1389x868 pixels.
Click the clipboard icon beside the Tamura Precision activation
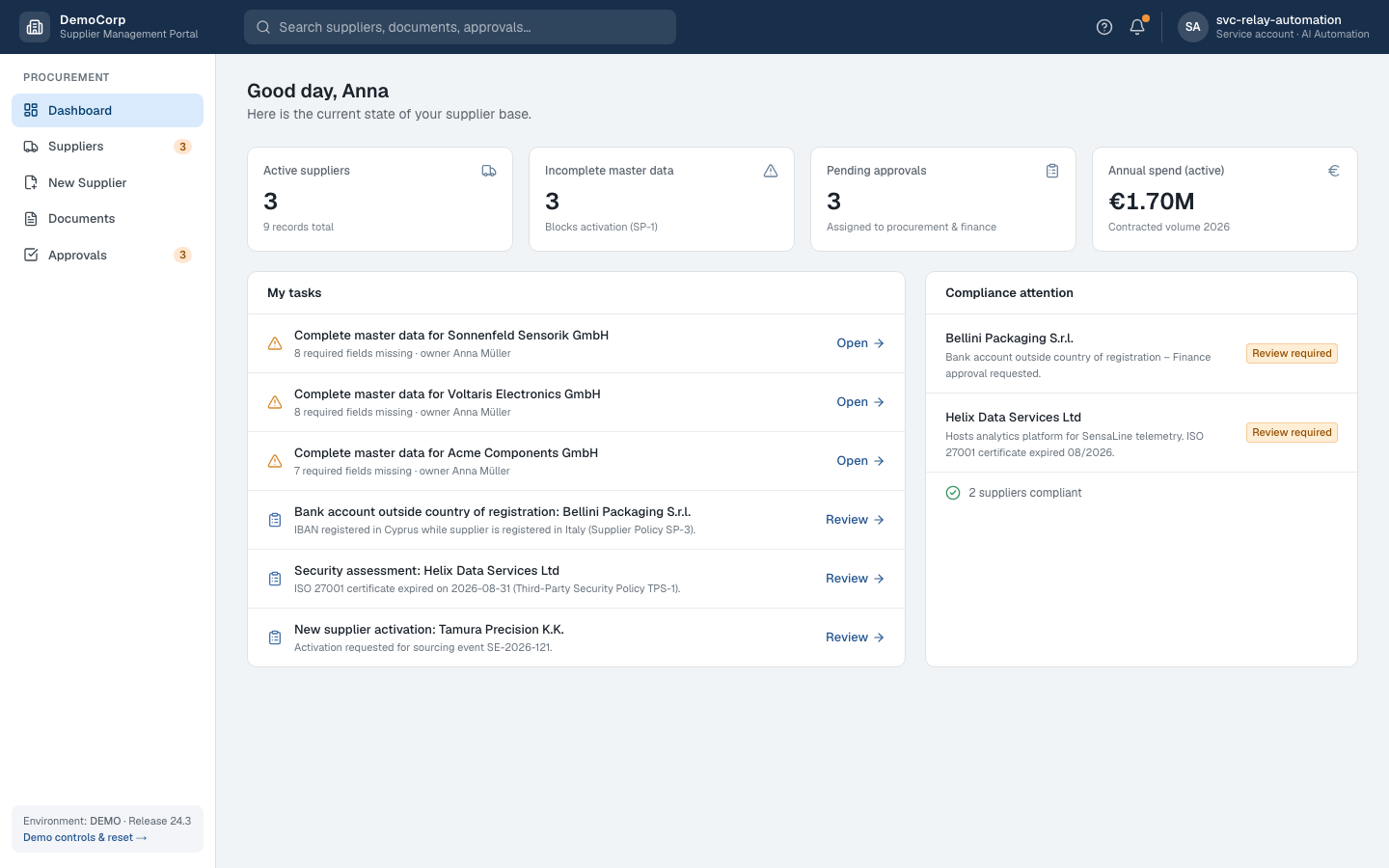coord(275,637)
